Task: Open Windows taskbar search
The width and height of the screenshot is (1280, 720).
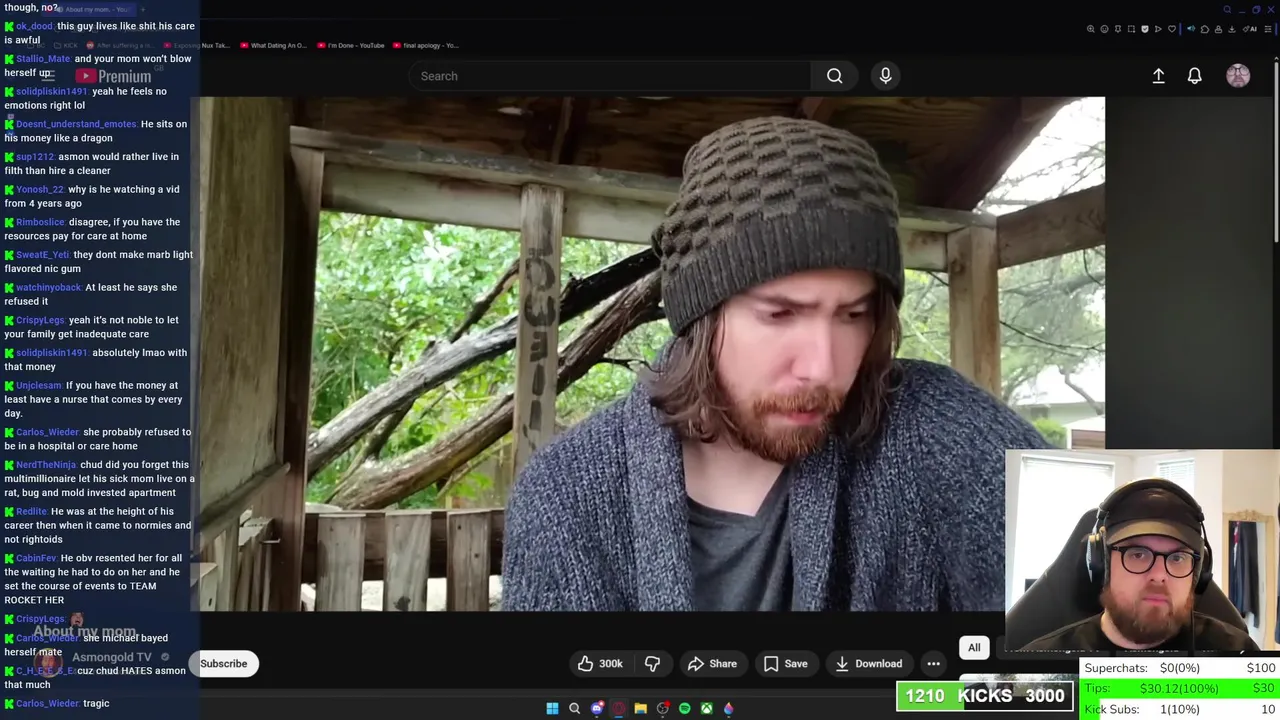Action: coord(574,708)
